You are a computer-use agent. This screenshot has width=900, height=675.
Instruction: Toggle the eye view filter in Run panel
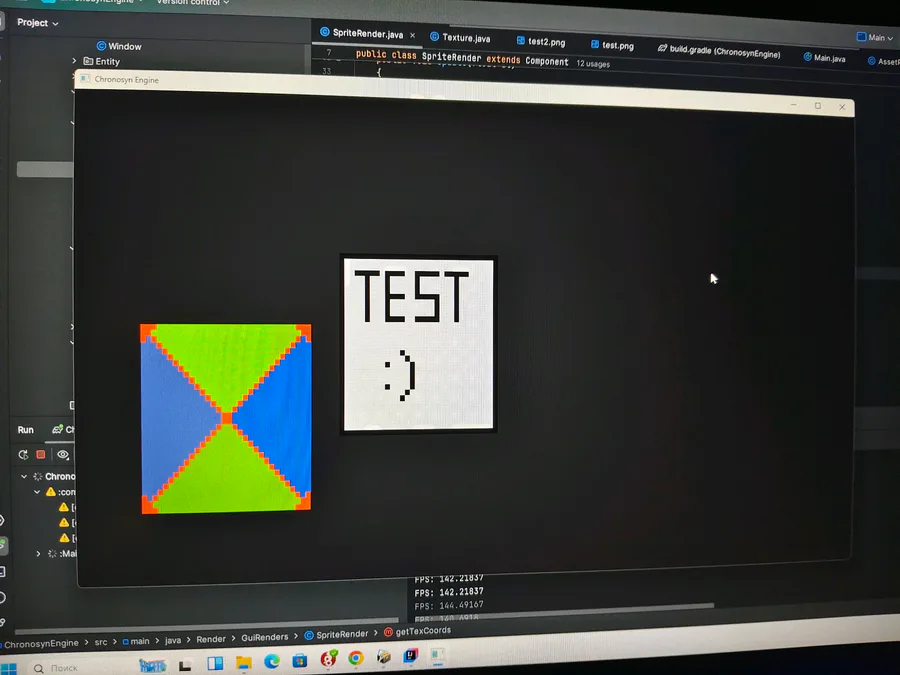(63, 454)
